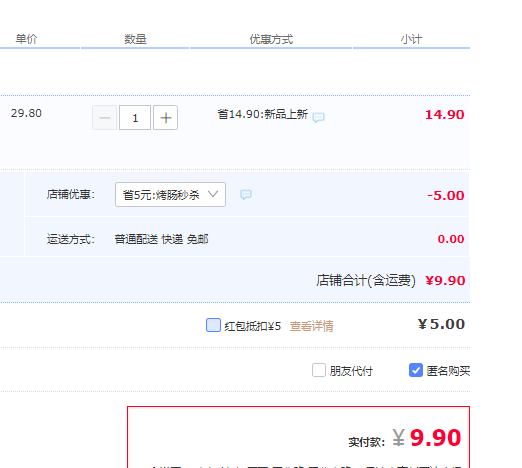Image resolution: width=522 pixels, height=468 pixels.
Task: Check the 朋友代付 checkbox
Action: click(x=319, y=370)
